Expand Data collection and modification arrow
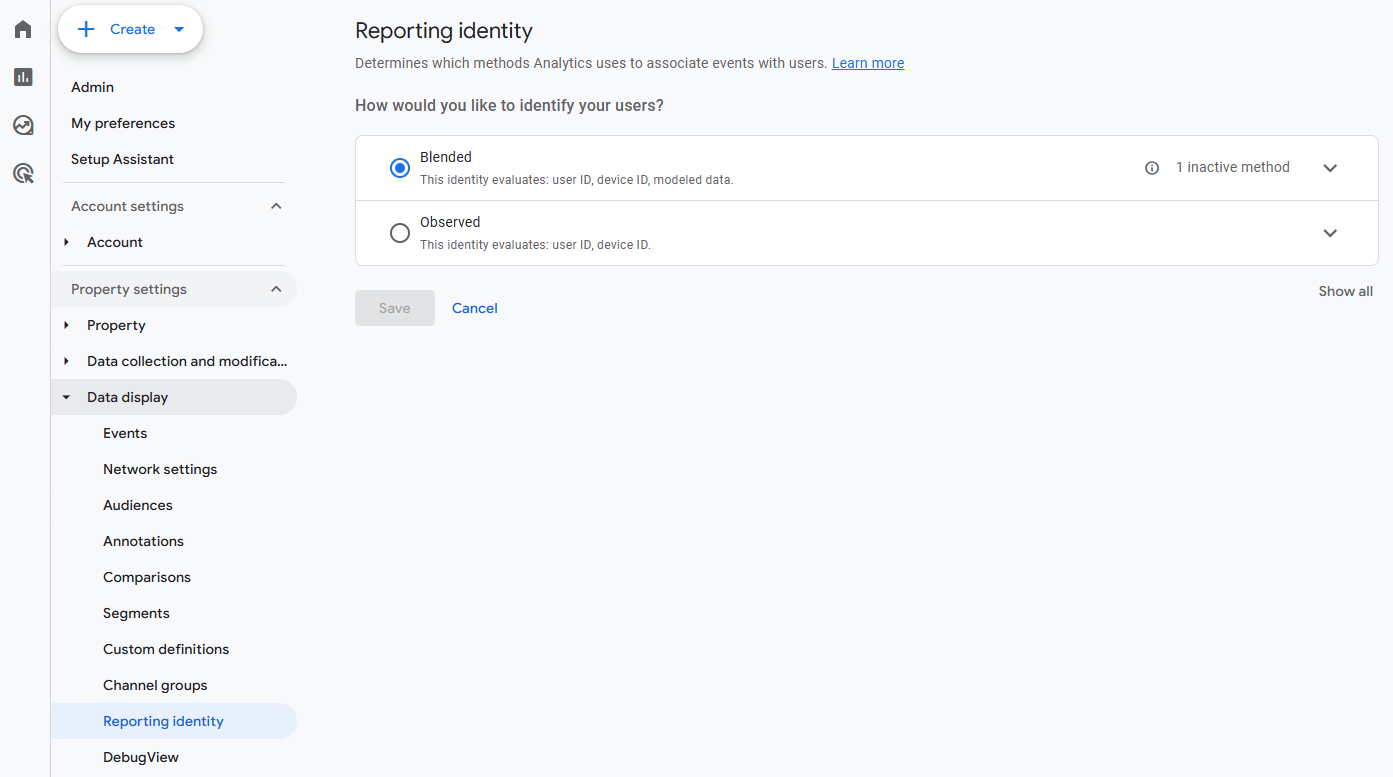 click(x=66, y=361)
